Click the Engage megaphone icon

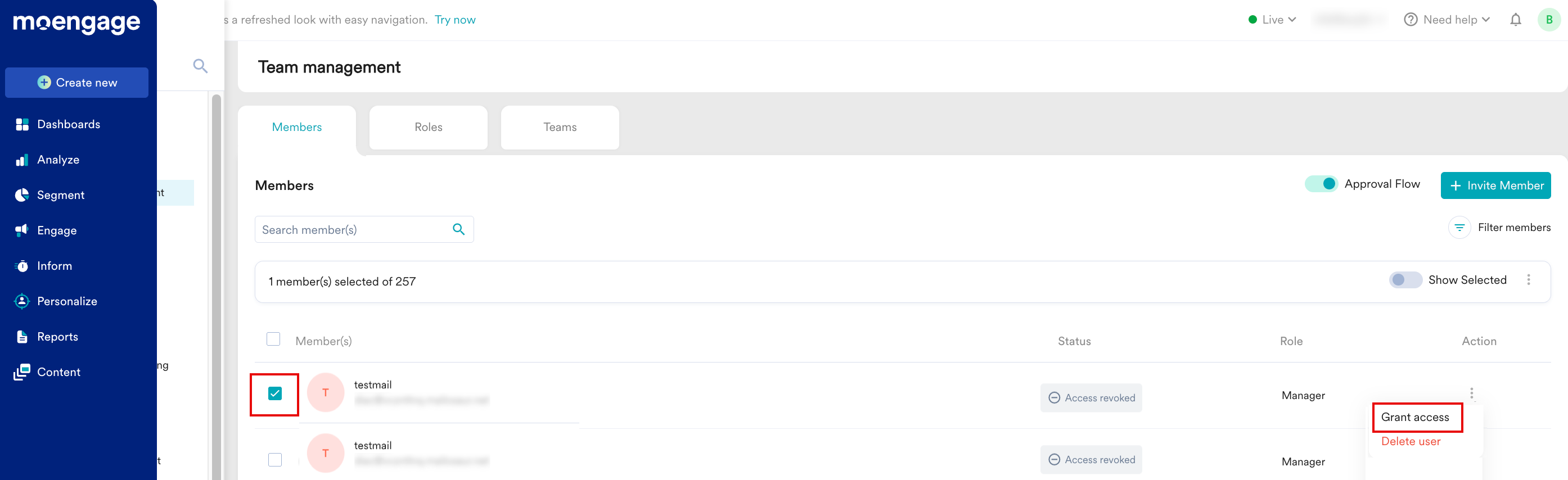22,230
